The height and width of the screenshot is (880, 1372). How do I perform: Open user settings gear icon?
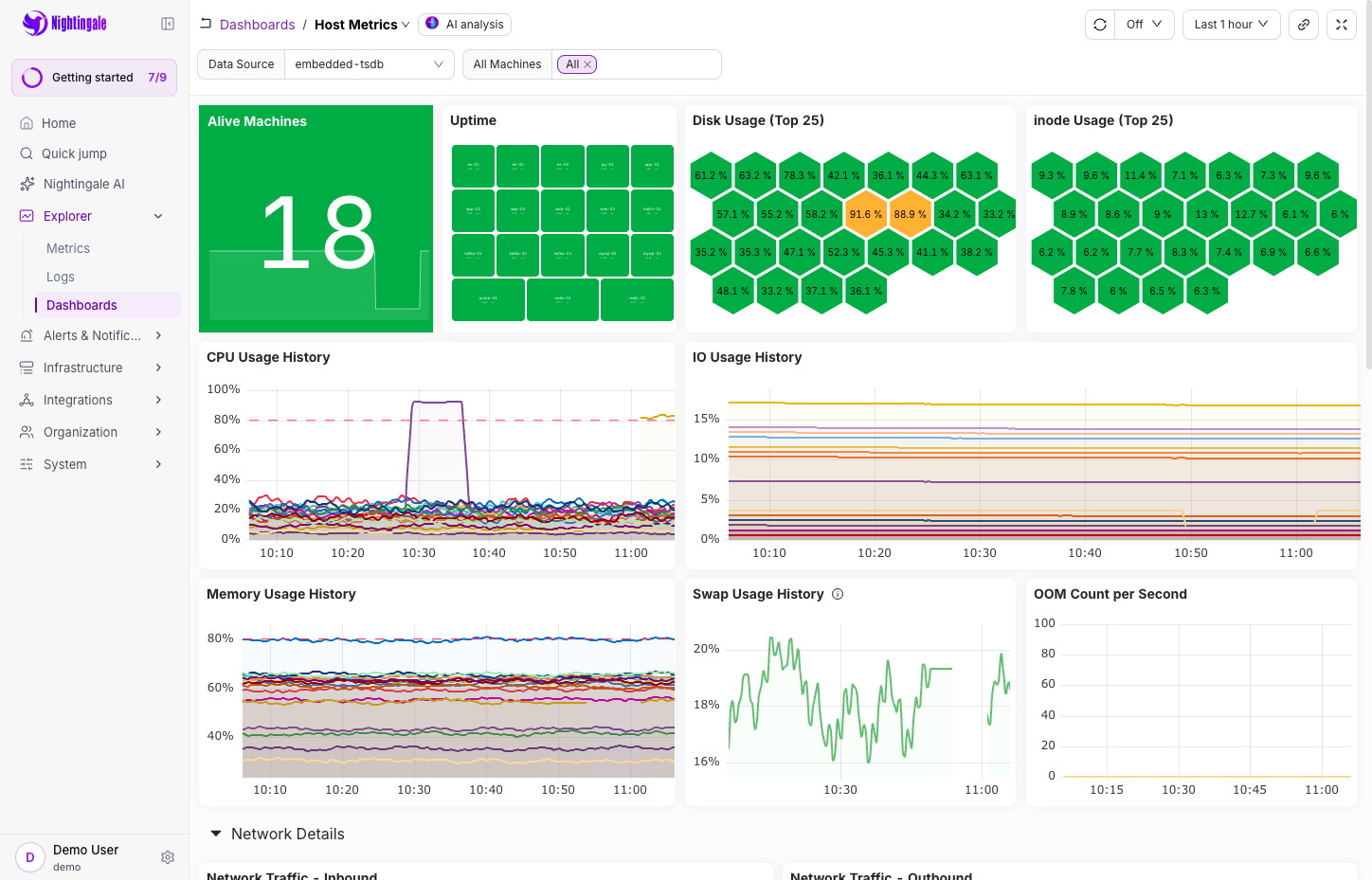[x=168, y=857]
